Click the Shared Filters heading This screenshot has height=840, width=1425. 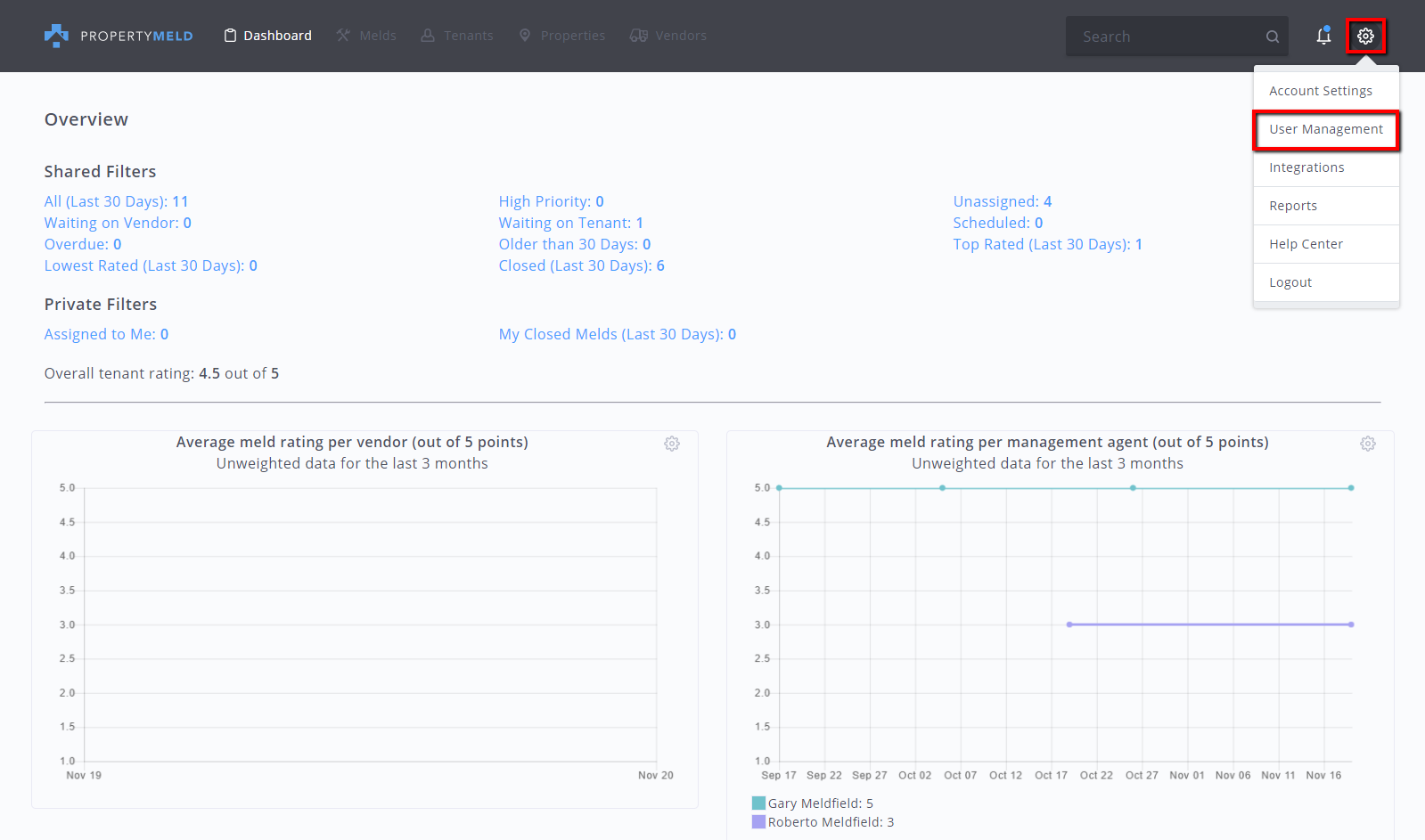(x=100, y=171)
